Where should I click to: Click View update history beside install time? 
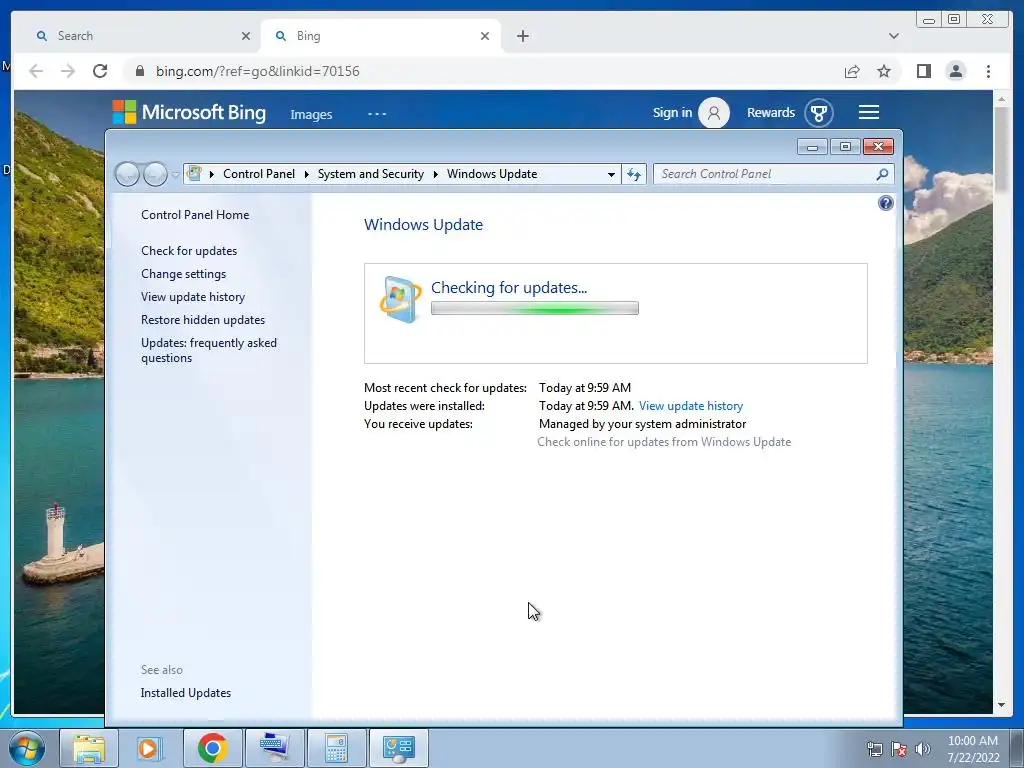pyautogui.click(x=691, y=406)
